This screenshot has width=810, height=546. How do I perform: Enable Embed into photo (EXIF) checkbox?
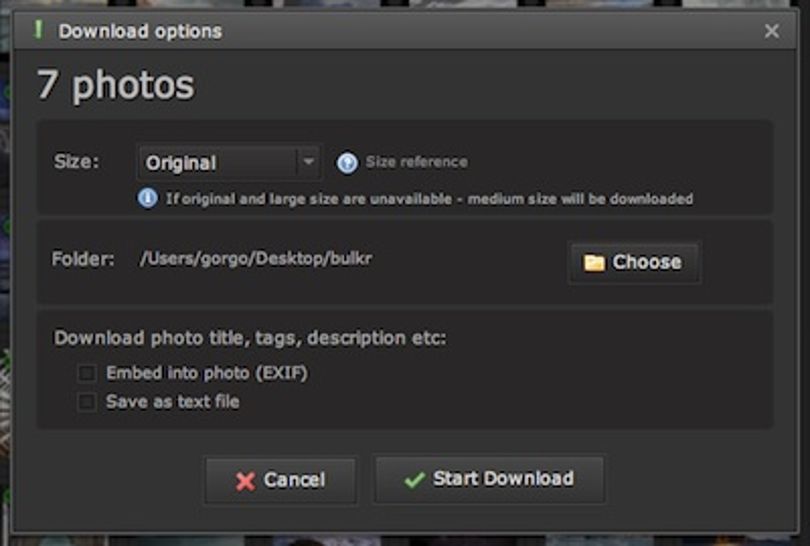[x=87, y=373]
